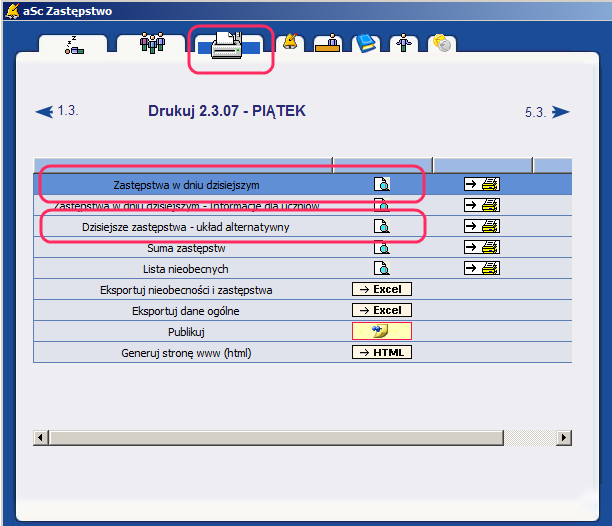
Task: Open the blue book icon tab
Action: tap(367, 43)
